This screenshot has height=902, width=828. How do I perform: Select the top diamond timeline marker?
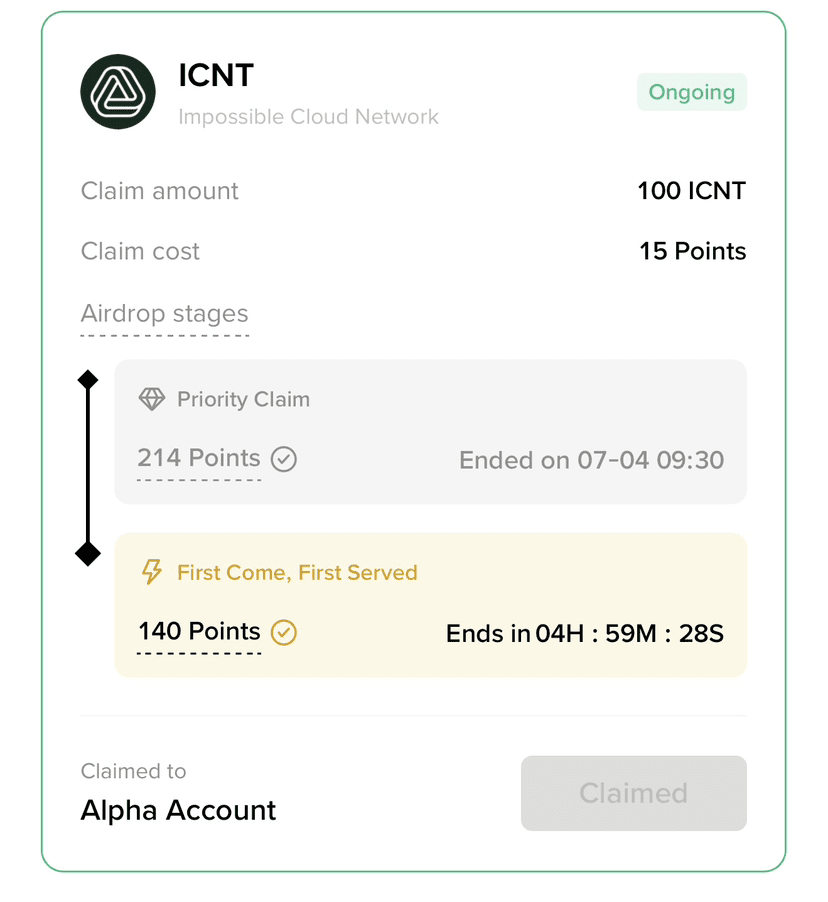click(88, 380)
